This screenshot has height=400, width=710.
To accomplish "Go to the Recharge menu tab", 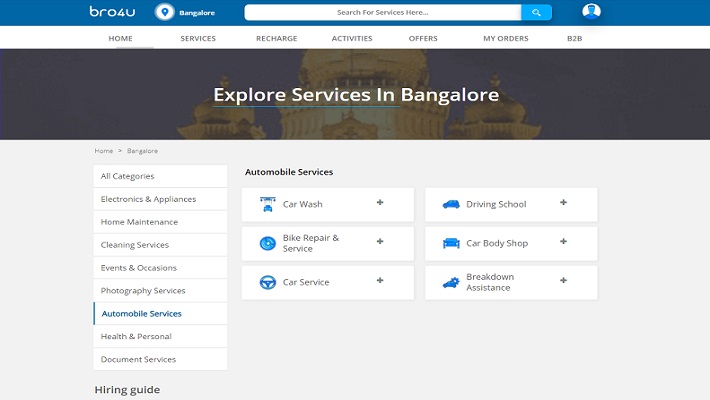I will click(x=276, y=38).
